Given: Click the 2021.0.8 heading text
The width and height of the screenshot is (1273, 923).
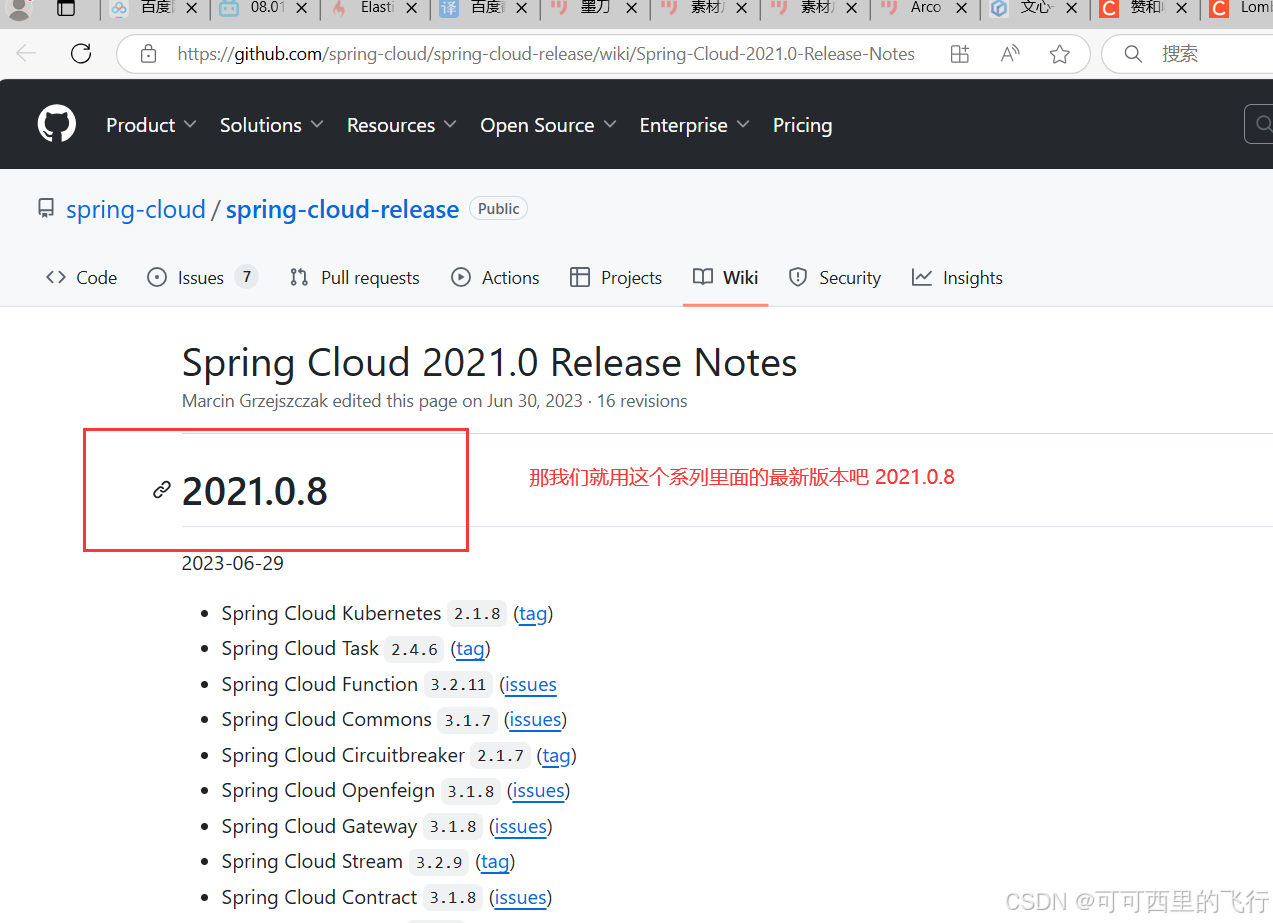Looking at the screenshot, I should (255, 491).
